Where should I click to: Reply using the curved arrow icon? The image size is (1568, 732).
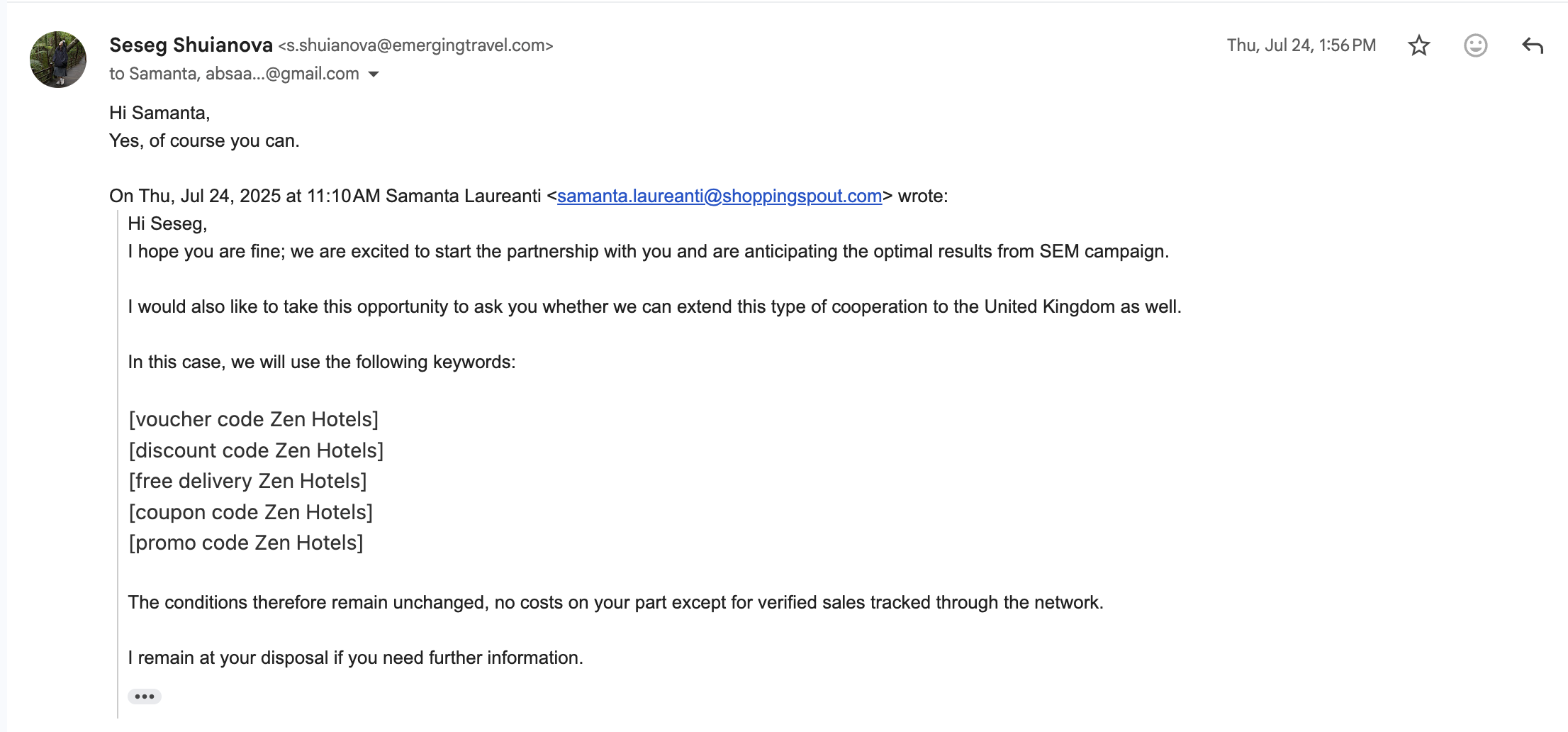1532,45
